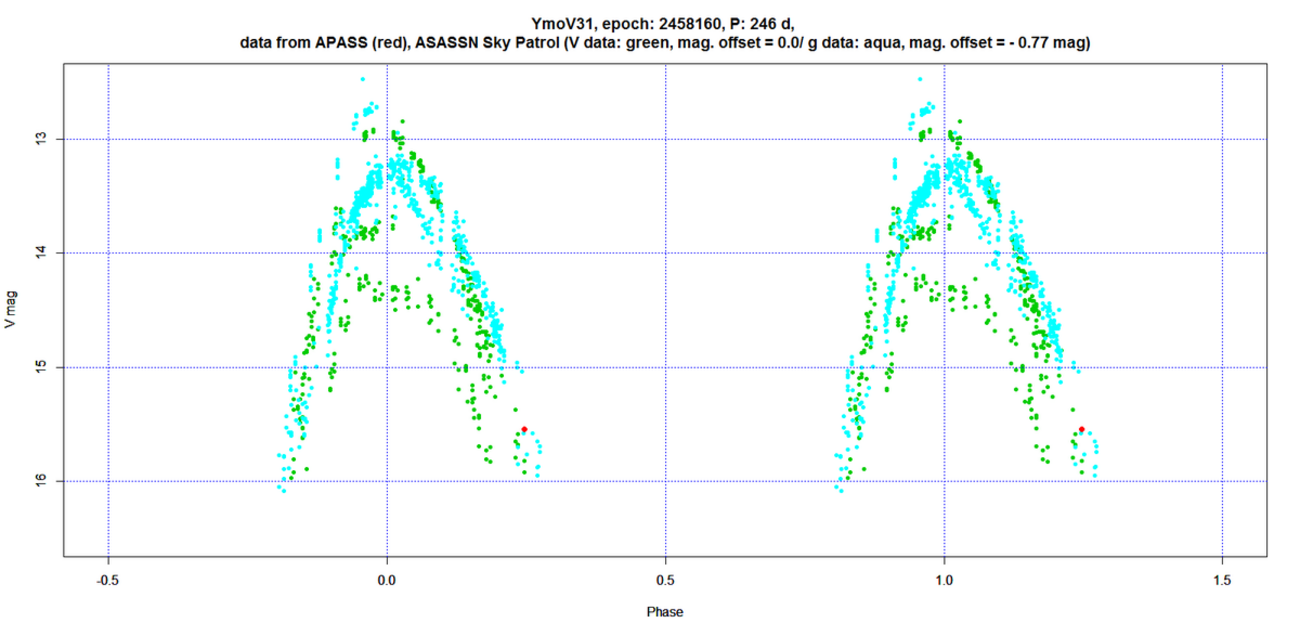Image resolution: width=1300 pixels, height=636 pixels.
Task: Click the x-axis tick label 1.0
Action: [944, 580]
